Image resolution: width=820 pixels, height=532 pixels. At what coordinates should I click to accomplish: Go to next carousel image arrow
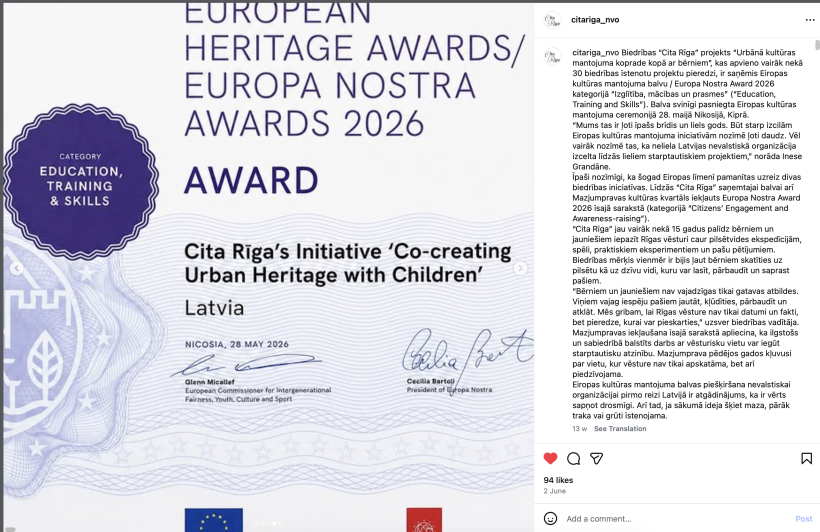pos(520,268)
